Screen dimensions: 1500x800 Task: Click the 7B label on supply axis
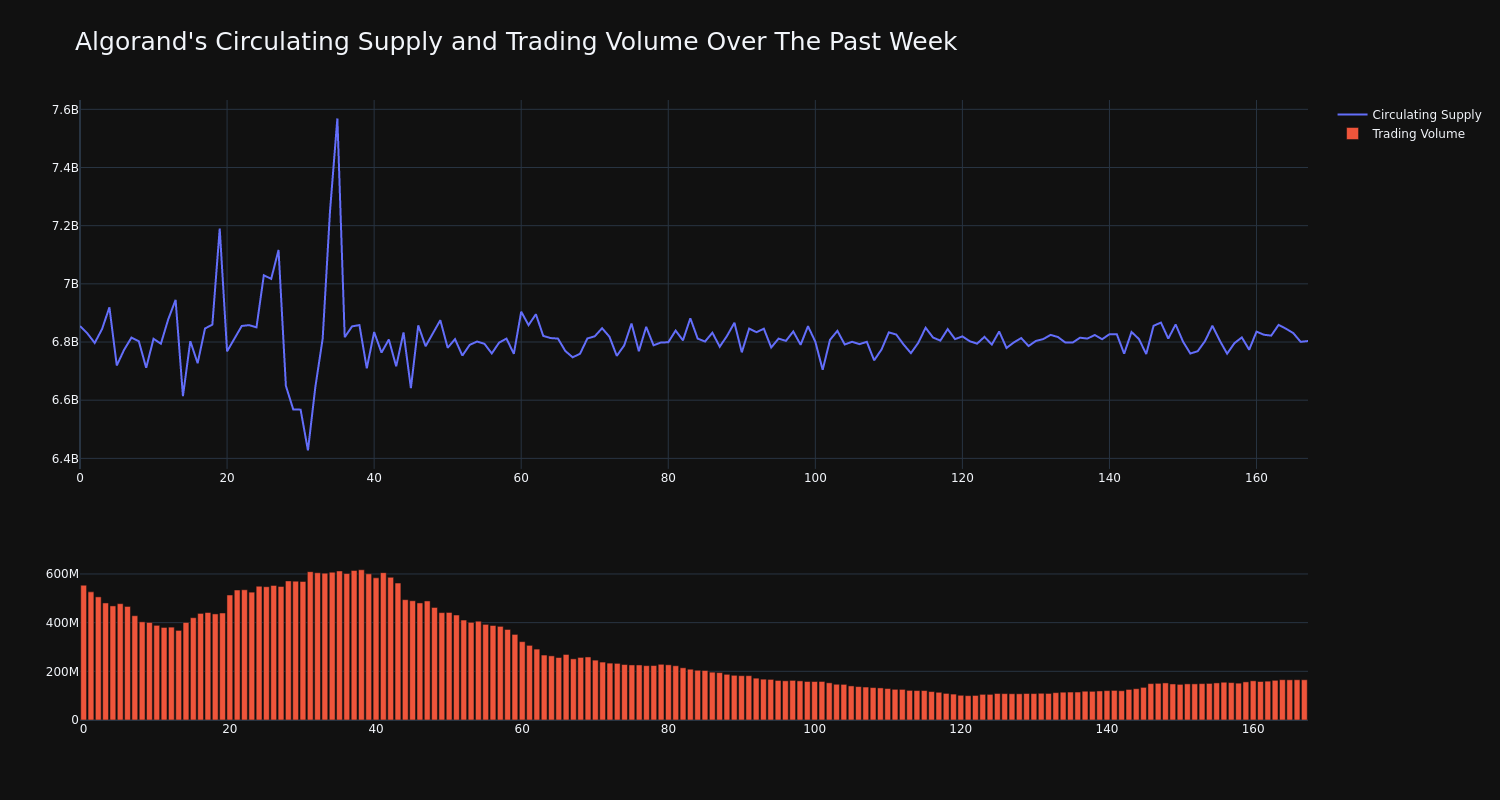pyautogui.click(x=71, y=284)
